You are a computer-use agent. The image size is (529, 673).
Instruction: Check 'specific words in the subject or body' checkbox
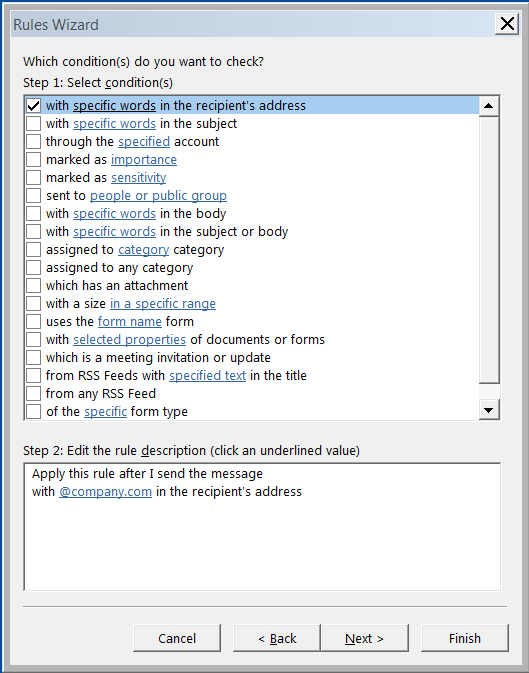pyautogui.click(x=33, y=232)
